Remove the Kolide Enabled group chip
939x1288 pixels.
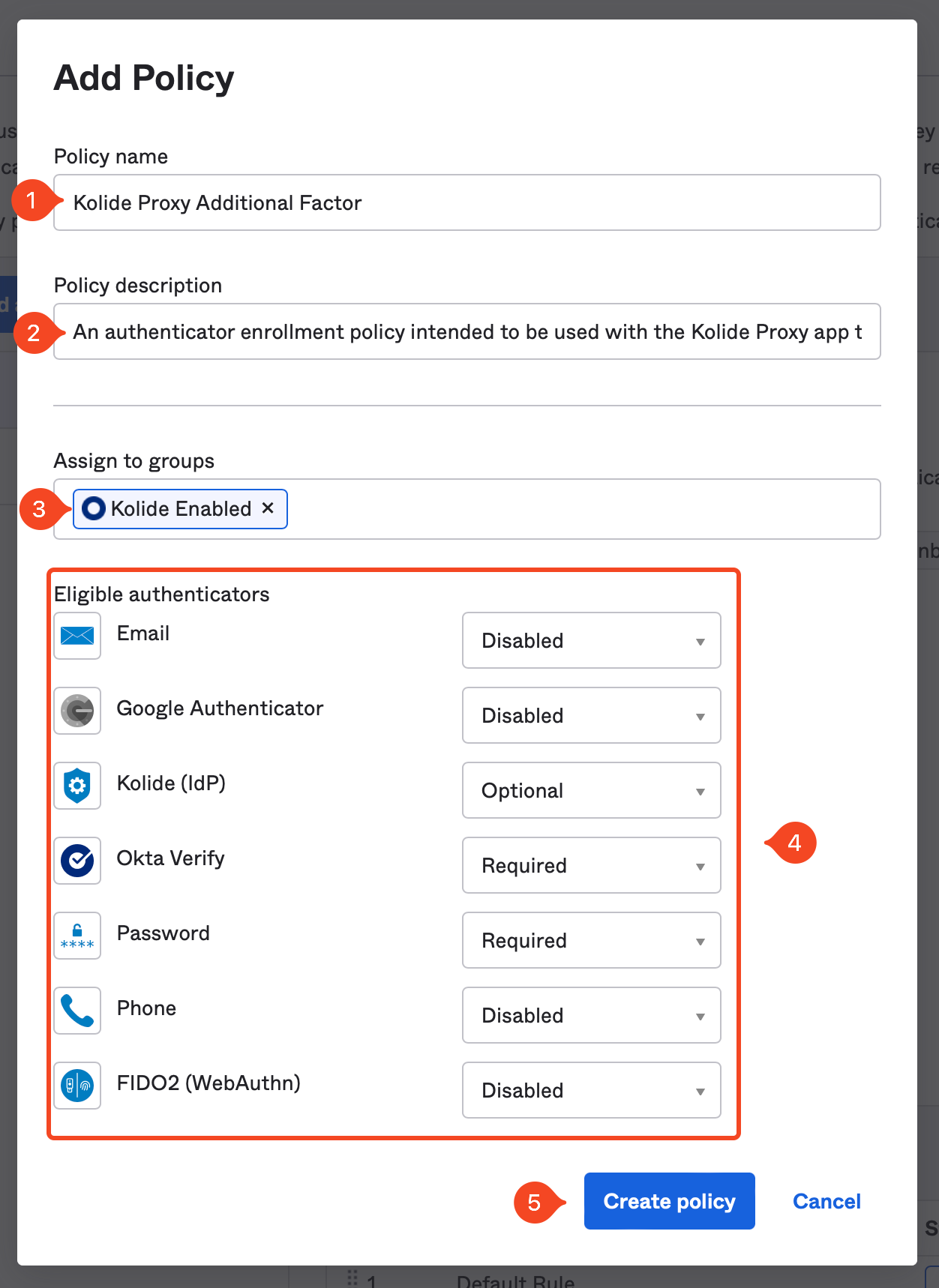point(268,508)
